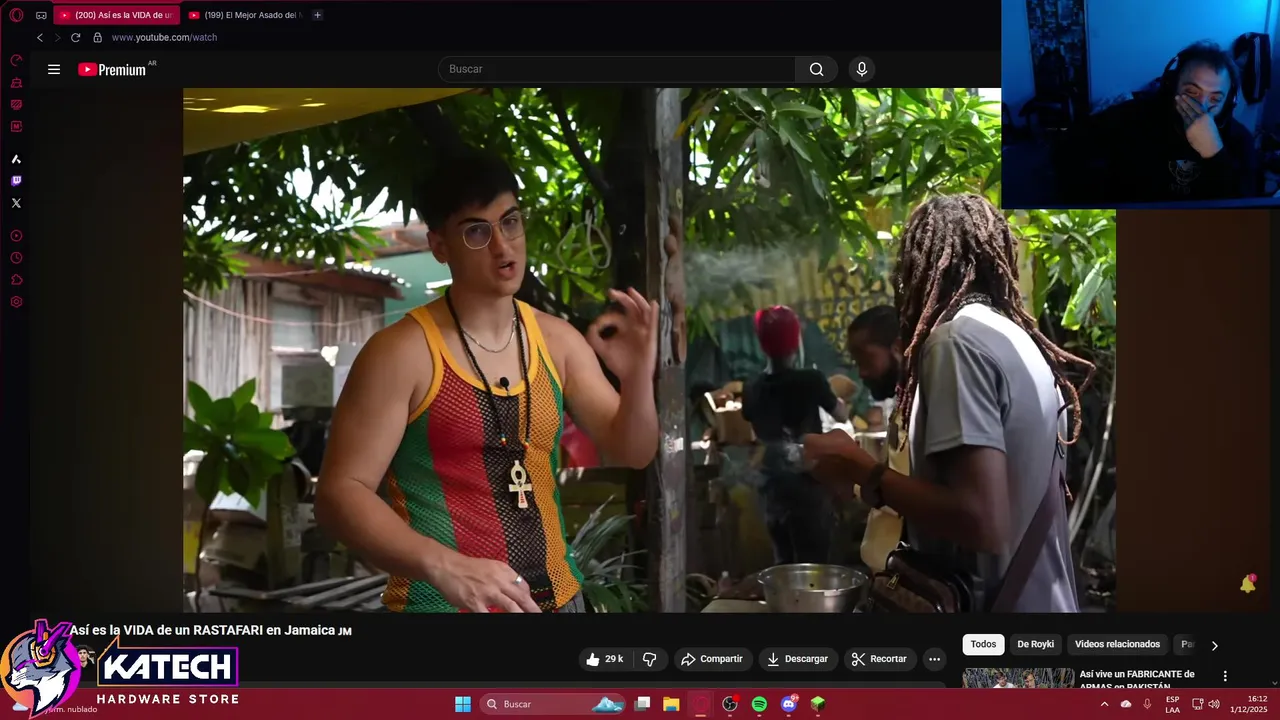Open the volume speaker icon in tray
Viewport: 1280px width, 720px height.
tap(1214, 704)
